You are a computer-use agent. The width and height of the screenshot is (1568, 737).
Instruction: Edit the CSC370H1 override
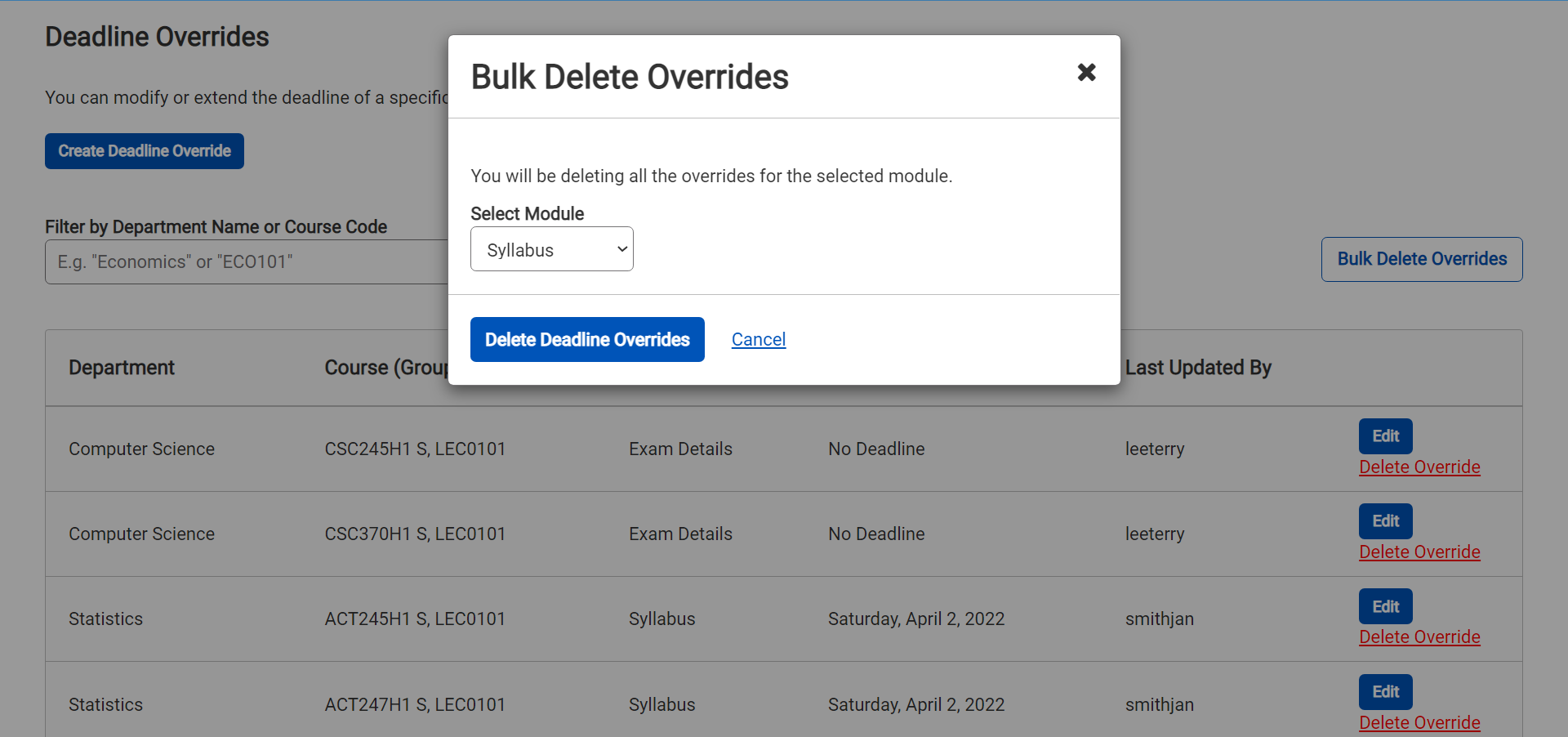[1385, 521]
